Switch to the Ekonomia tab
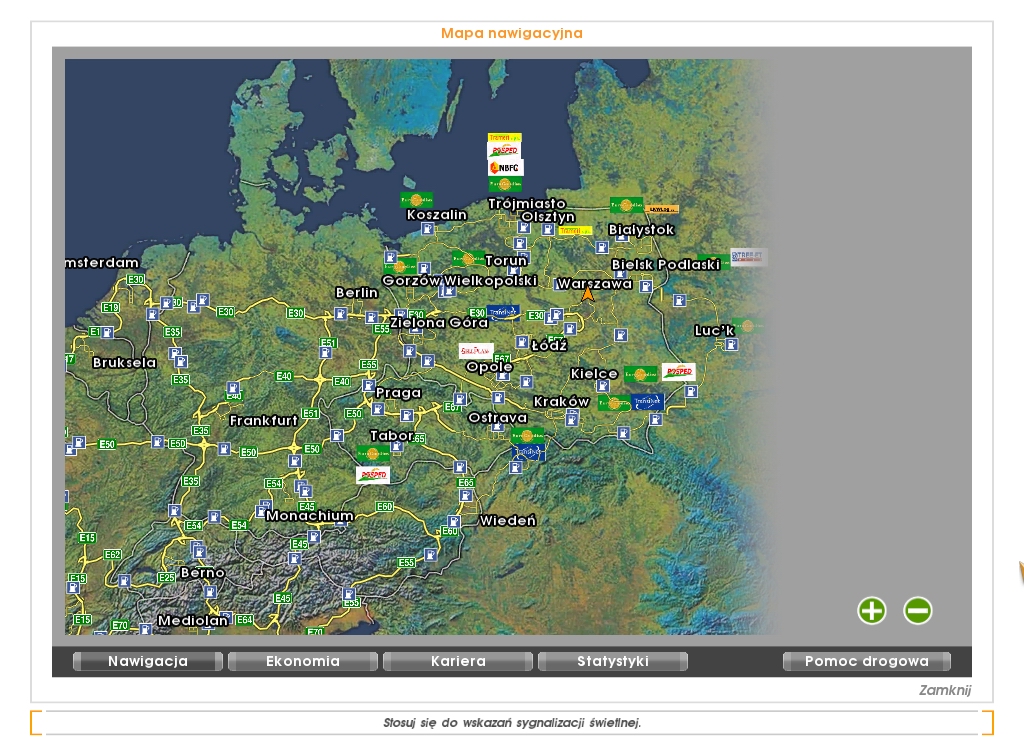Viewport: 1024px width, 744px height. tap(303, 661)
